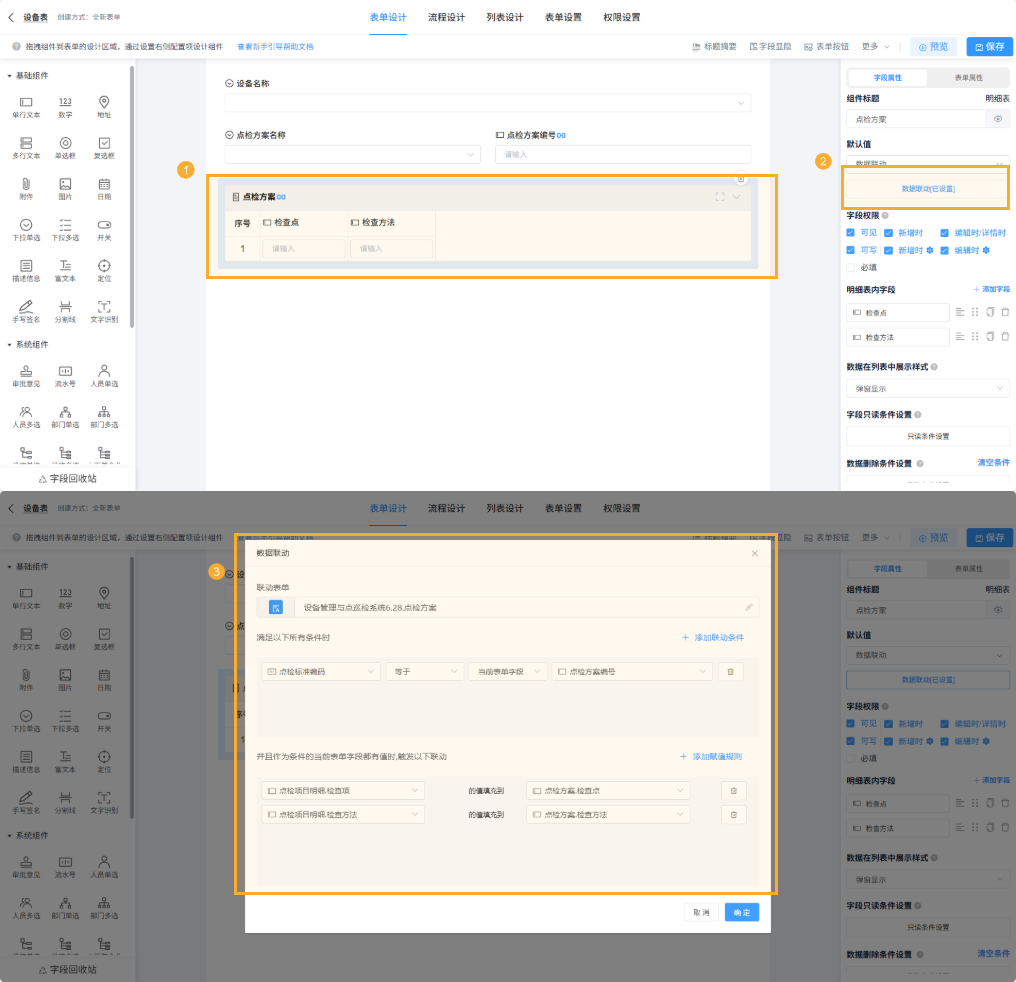This screenshot has width=1016, height=982.
Task: Delete the 点检标准编码 linkage condition row
Action: click(x=730, y=672)
